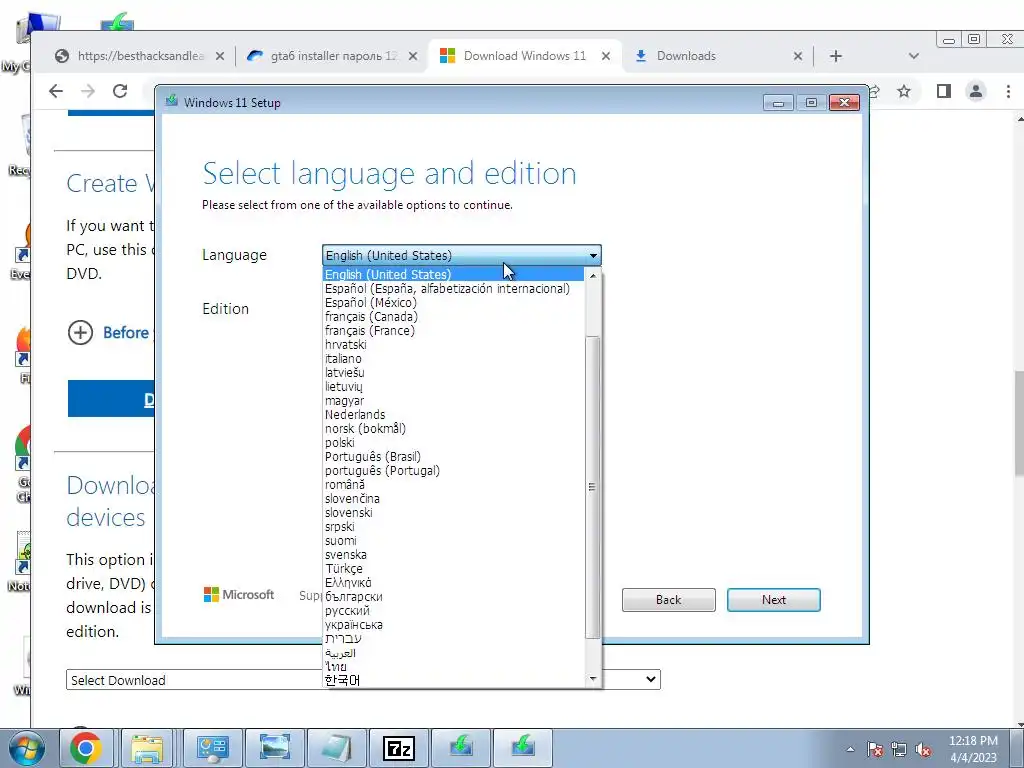The height and width of the screenshot is (768, 1024).
Task: Toggle Chrome side panel icon
Action: click(x=944, y=91)
